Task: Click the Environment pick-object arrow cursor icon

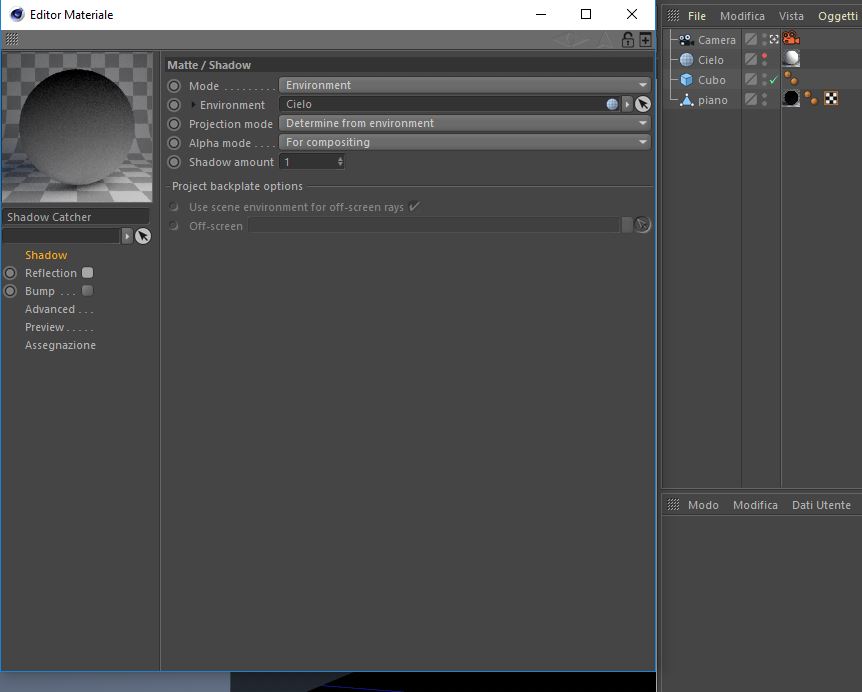Action: point(643,104)
